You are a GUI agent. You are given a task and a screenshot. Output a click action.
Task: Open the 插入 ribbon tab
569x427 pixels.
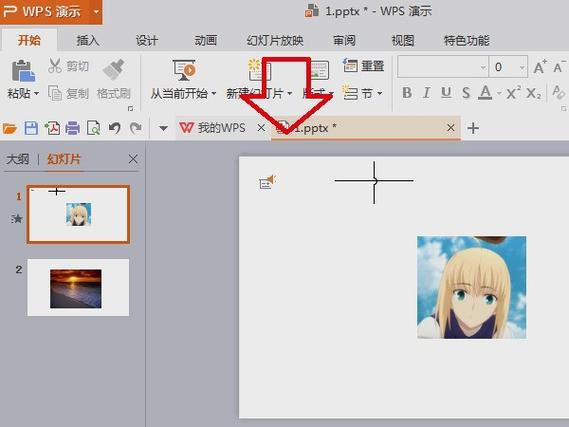pos(88,40)
